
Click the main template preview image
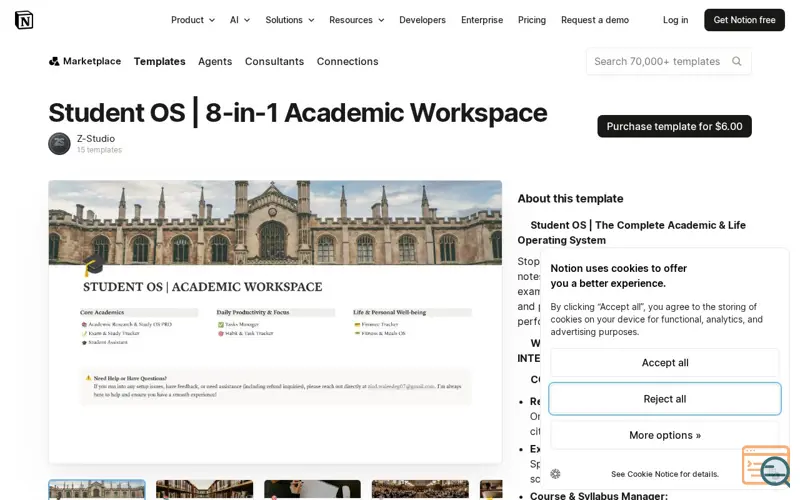click(275, 322)
